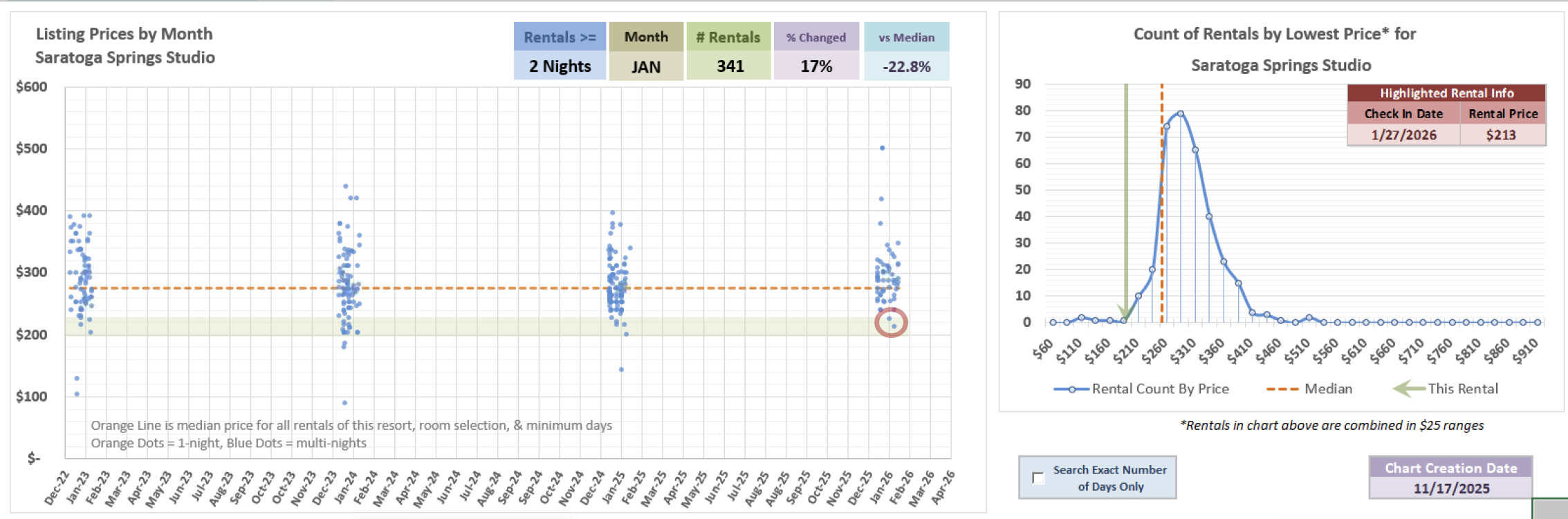This screenshot has height=519, width=1568.
Task: Select the 2 Nights rentals value cell
Action: (x=560, y=66)
